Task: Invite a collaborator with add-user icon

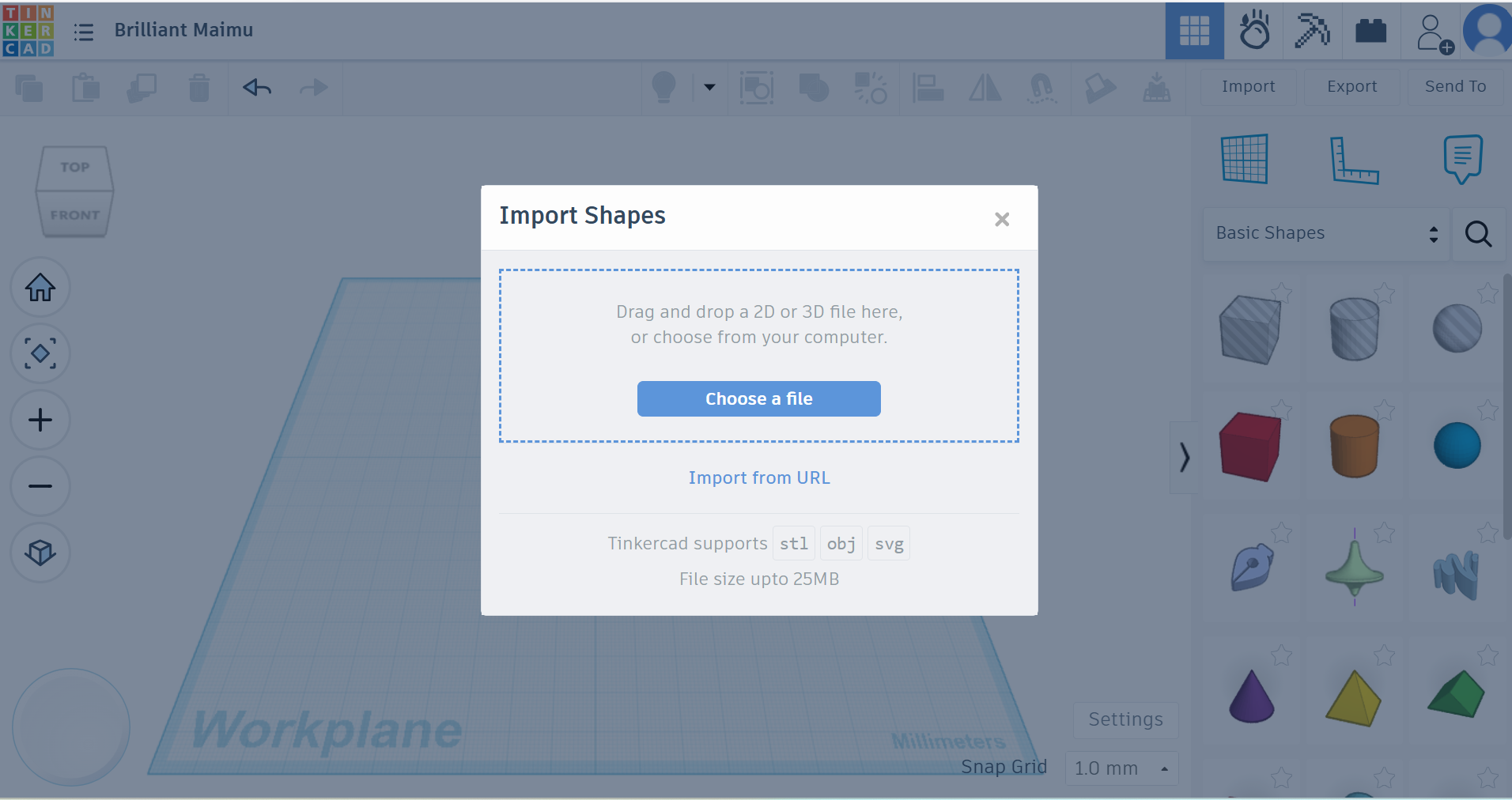Action: tap(1434, 33)
